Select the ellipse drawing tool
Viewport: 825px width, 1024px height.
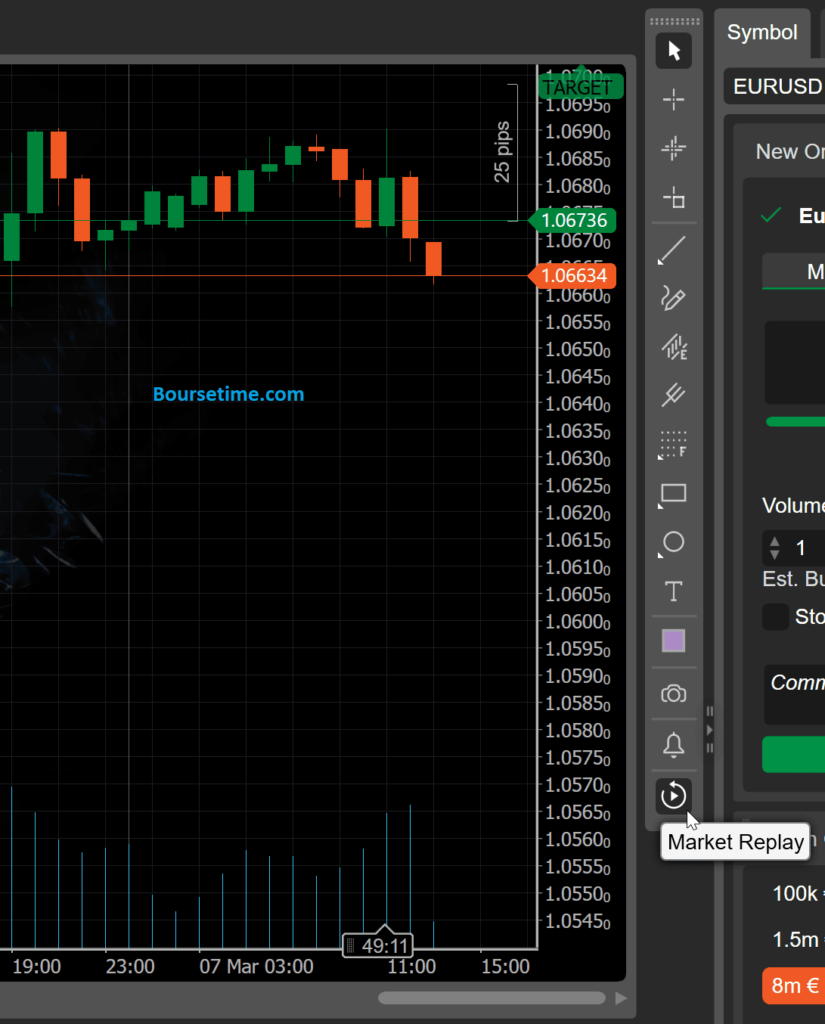click(673, 542)
